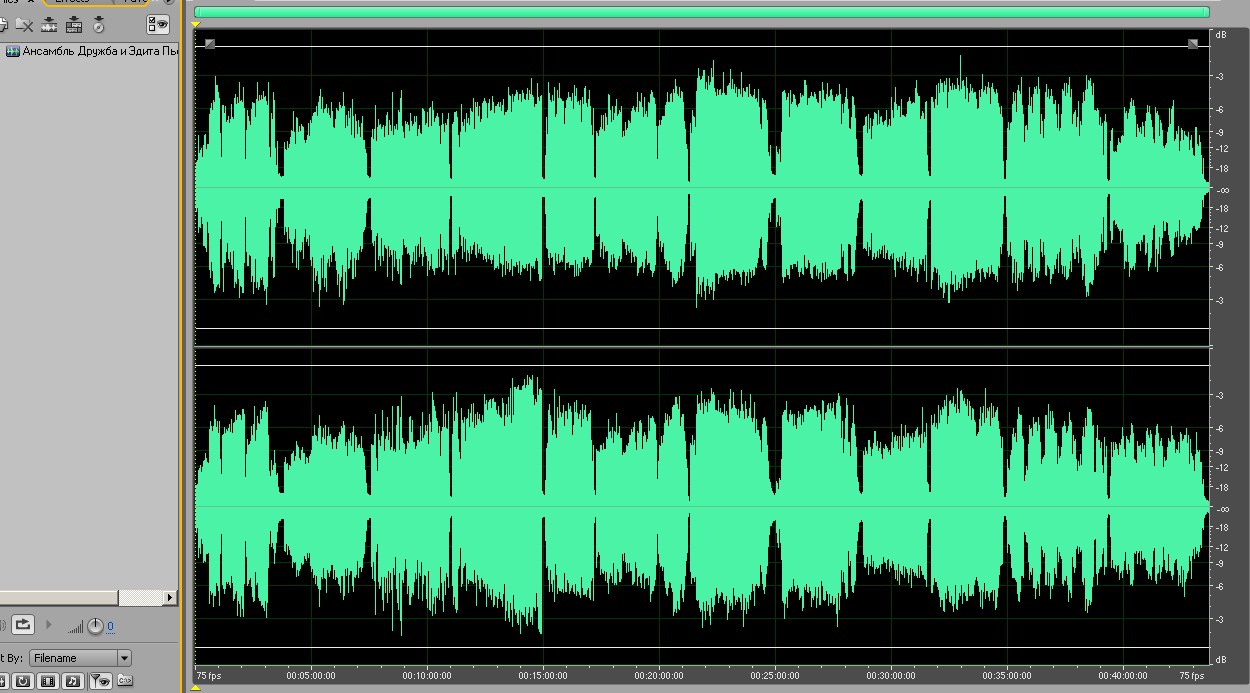Screen dimensions: 1250x693
Task: Toggle the advanced options eye button
Action: point(158,24)
